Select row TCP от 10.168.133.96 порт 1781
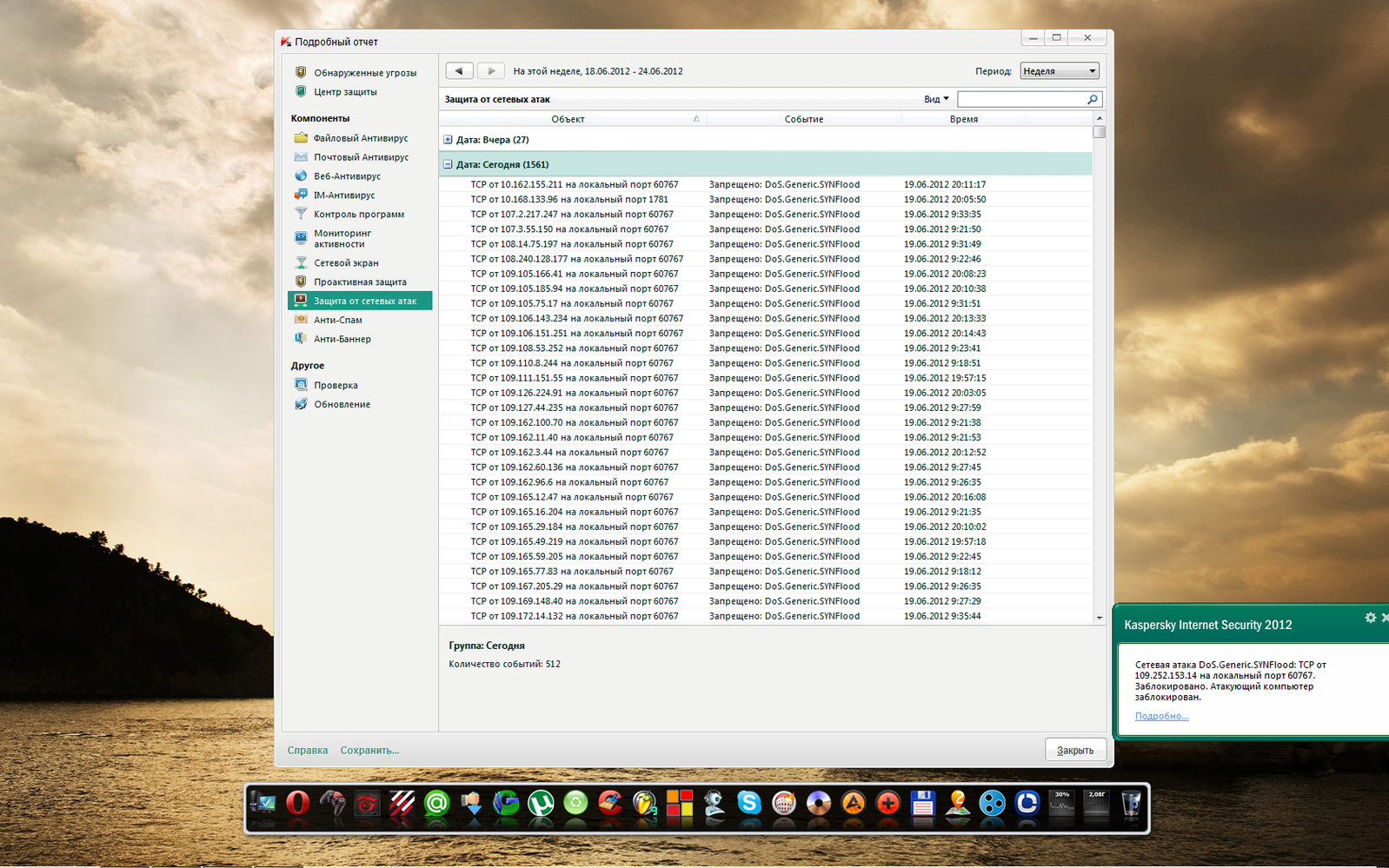Image resolution: width=1389 pixels, height=868 pixels. (x=766, y=200)
